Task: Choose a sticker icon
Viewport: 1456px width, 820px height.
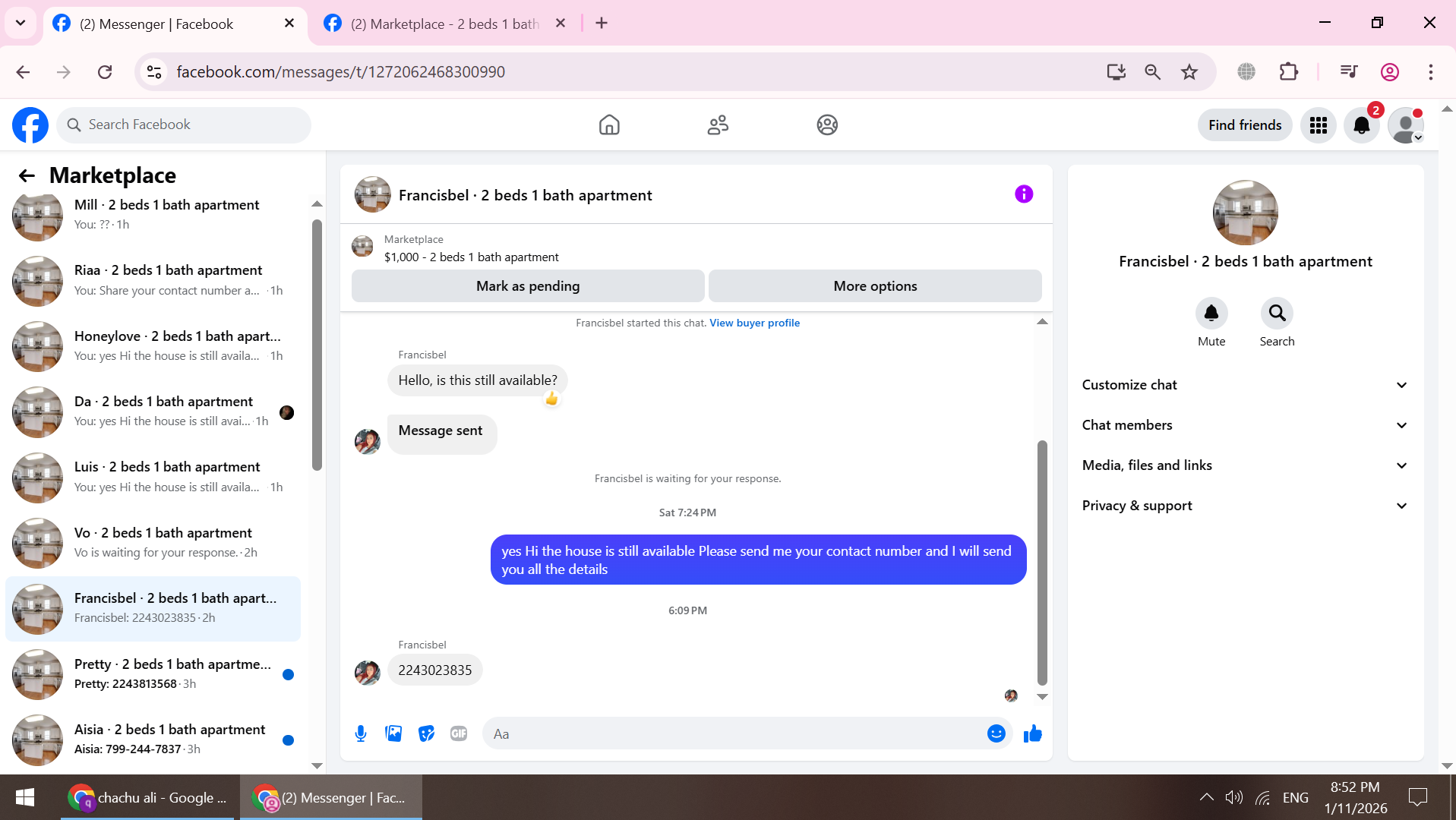Action: [x=426, y=733]
